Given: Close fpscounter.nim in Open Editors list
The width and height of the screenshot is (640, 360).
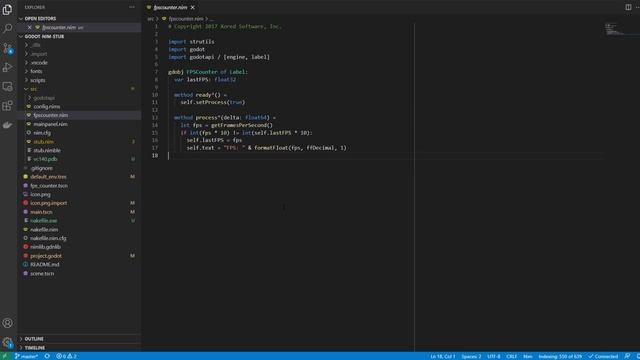Looking at the screenshot, I should (x=29, y=27).
